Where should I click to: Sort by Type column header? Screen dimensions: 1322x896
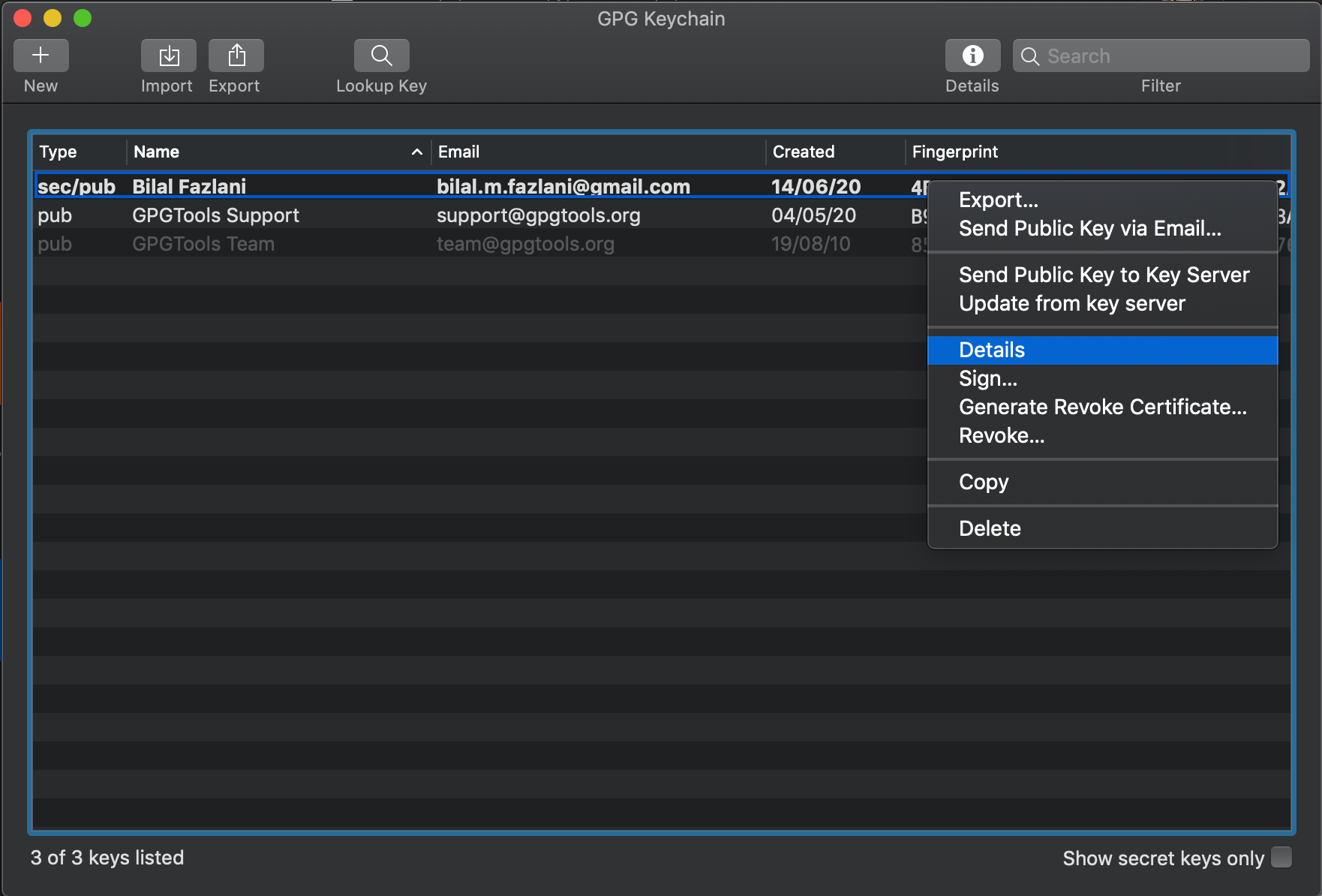pyautogui.click(x=80, y=152)
